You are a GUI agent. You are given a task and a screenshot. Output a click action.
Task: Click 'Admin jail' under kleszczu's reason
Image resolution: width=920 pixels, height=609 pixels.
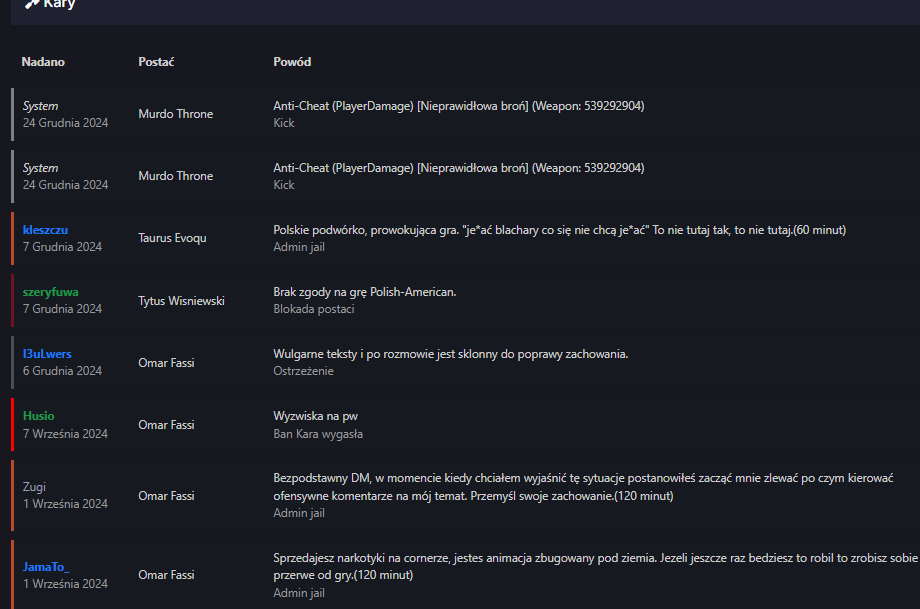pos(299,247)
